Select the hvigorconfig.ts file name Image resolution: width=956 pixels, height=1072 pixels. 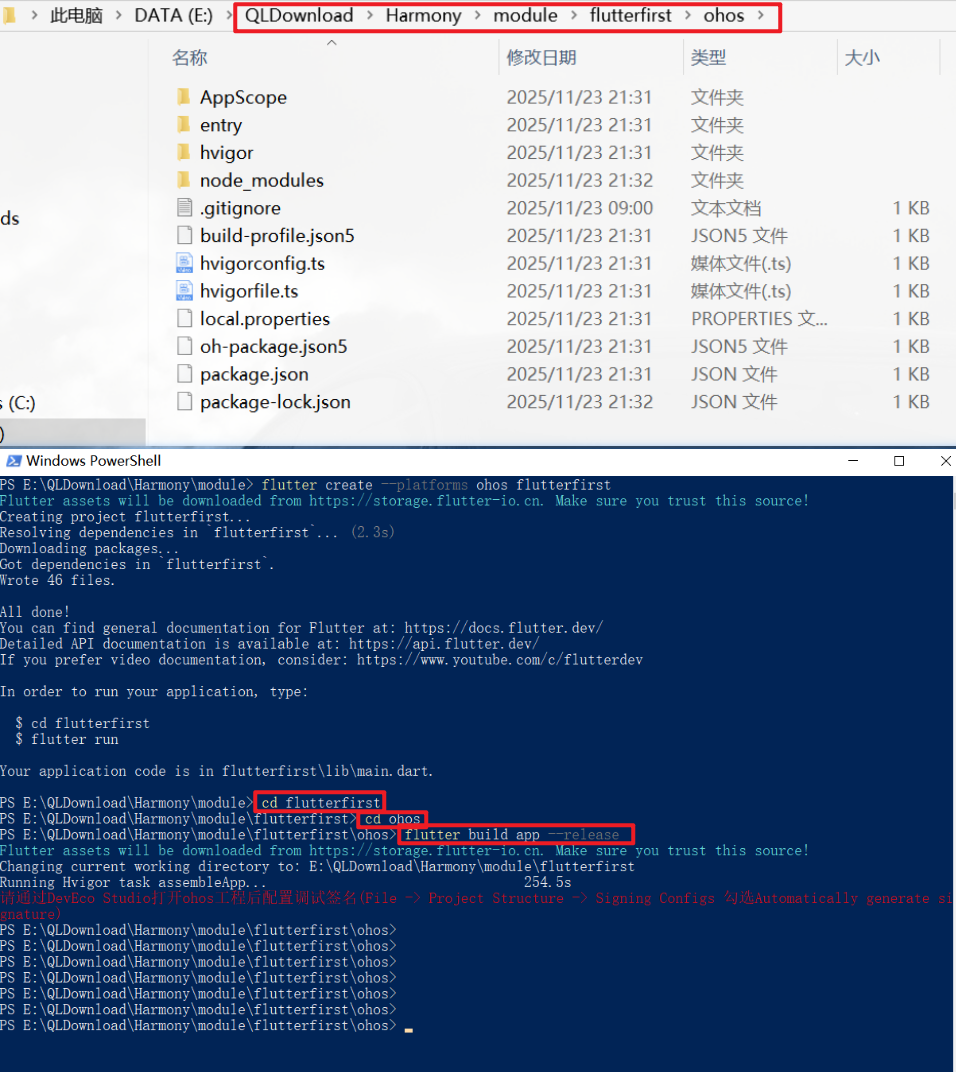tap(262, 263)
